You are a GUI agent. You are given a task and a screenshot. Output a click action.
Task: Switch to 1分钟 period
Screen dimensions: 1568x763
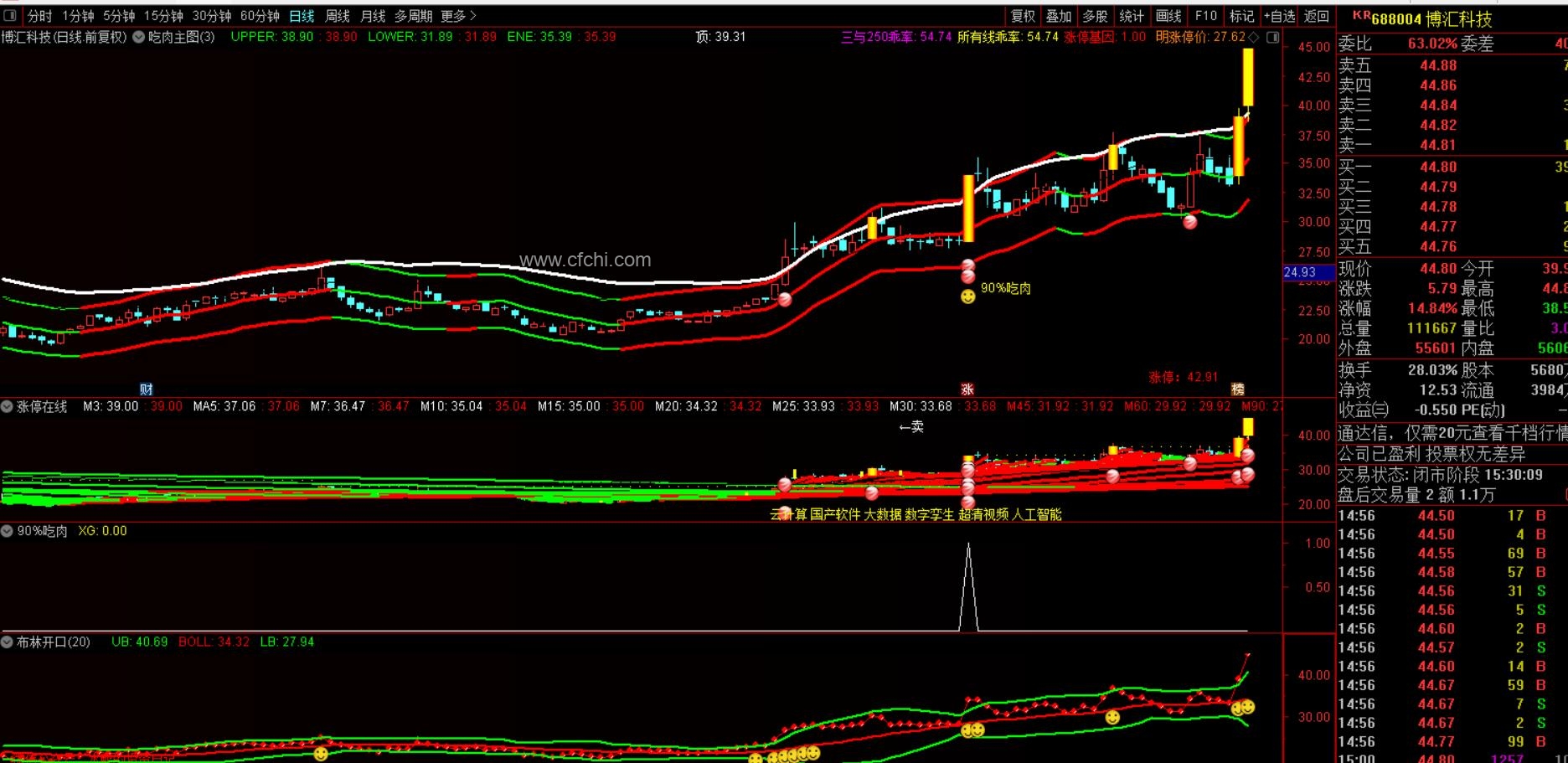(x=78, y=16)
